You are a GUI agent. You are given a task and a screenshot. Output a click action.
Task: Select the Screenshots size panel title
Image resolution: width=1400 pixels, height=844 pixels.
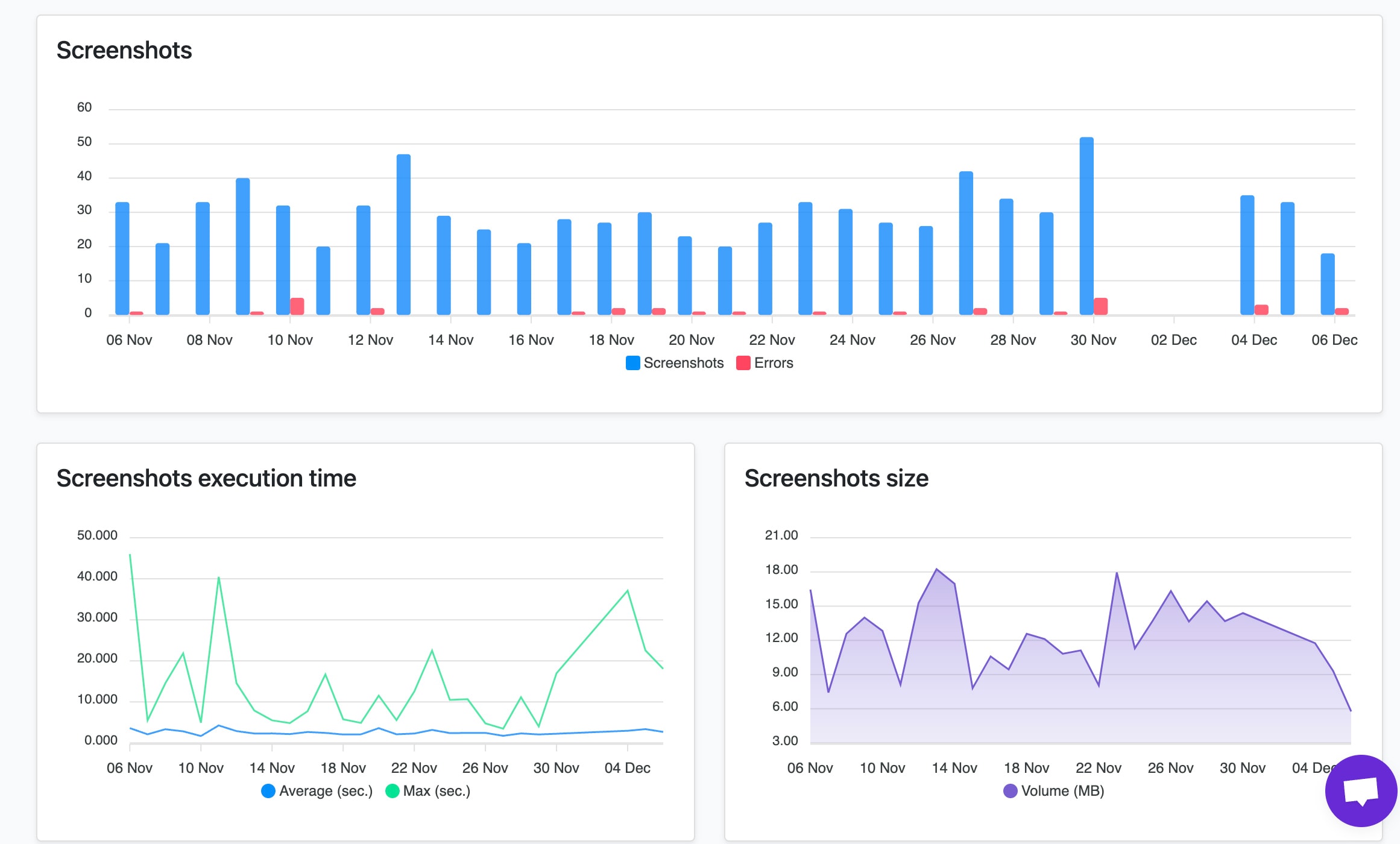pos(837,477)
